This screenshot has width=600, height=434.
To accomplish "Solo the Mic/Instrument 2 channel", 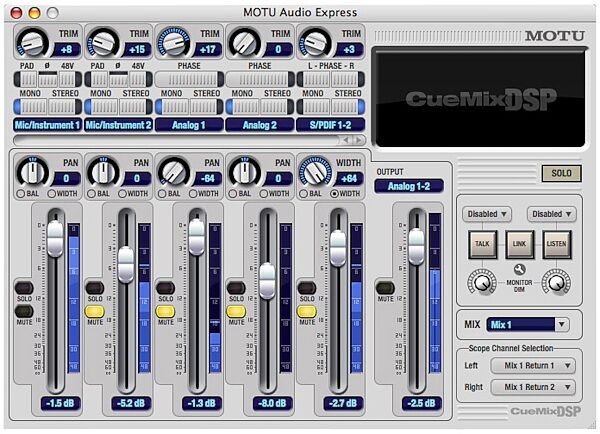I will [95, 288].
